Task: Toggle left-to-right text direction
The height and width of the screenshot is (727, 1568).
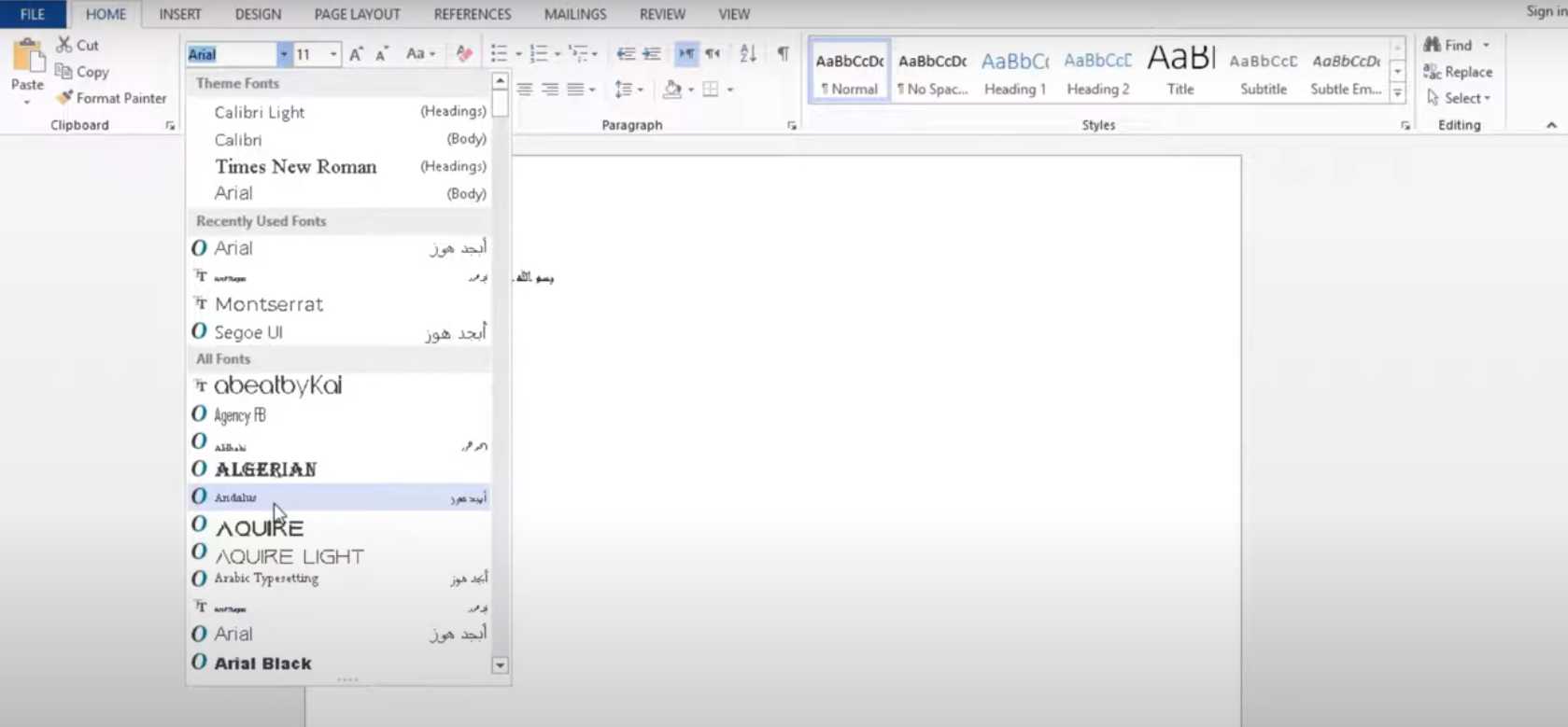Action: coord(686,54)
